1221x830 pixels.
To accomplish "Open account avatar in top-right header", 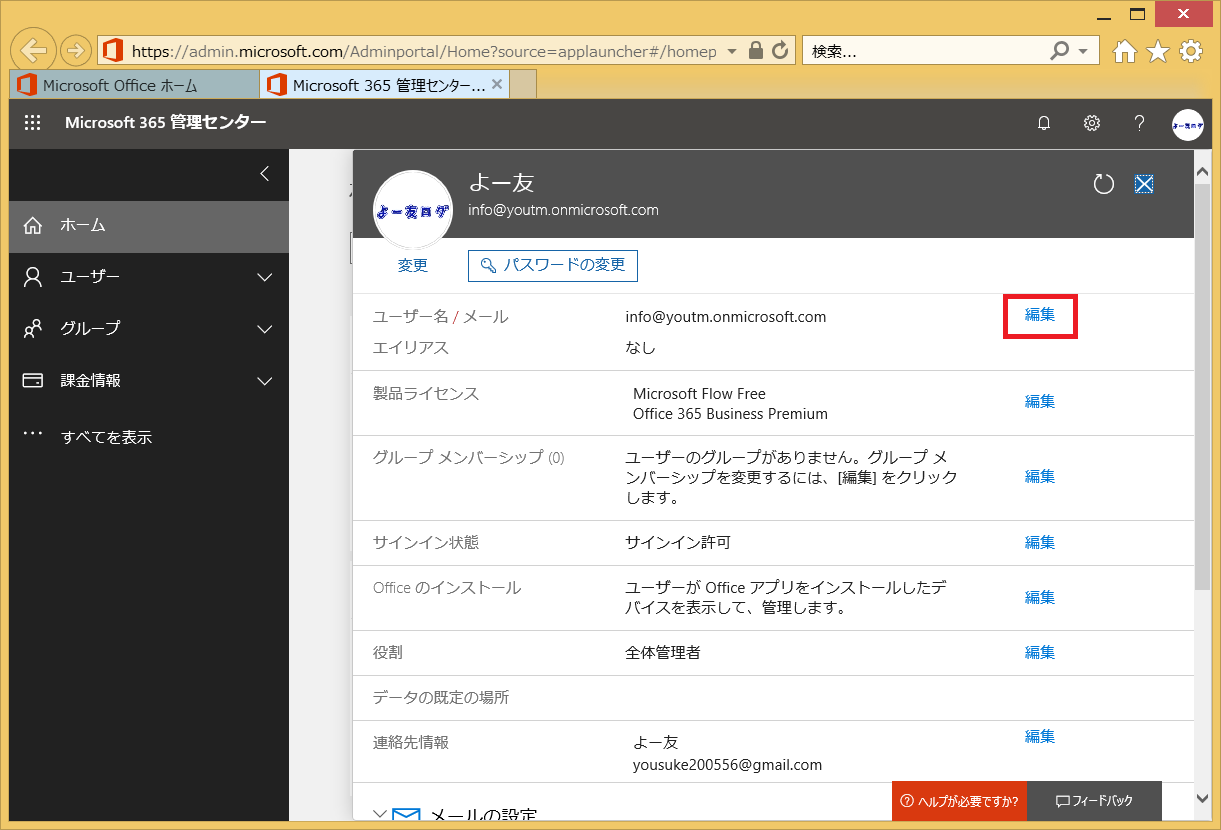I will click(1187, 124).
